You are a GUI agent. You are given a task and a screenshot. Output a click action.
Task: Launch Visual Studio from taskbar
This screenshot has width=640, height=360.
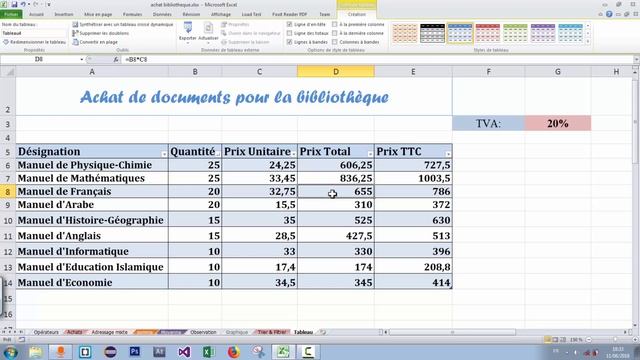point(184,352)
